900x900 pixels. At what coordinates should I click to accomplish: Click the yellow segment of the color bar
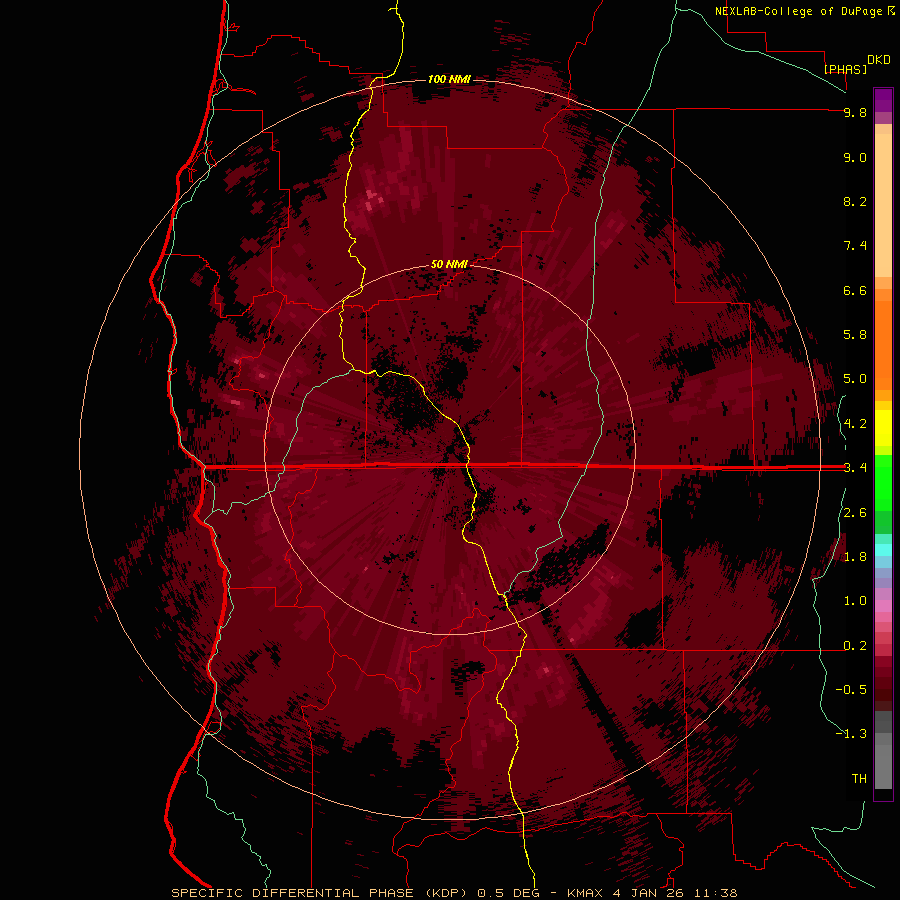coord(883,428)
